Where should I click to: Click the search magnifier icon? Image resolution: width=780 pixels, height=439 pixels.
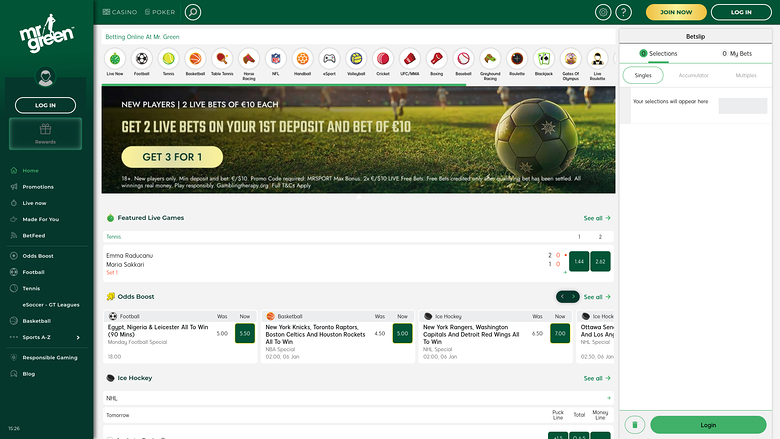tap(193, 12)
